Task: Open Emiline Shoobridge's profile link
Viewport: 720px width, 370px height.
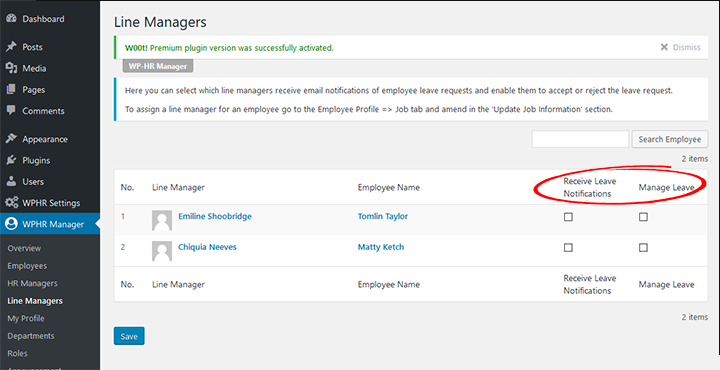Action: [x=215, y=216]
